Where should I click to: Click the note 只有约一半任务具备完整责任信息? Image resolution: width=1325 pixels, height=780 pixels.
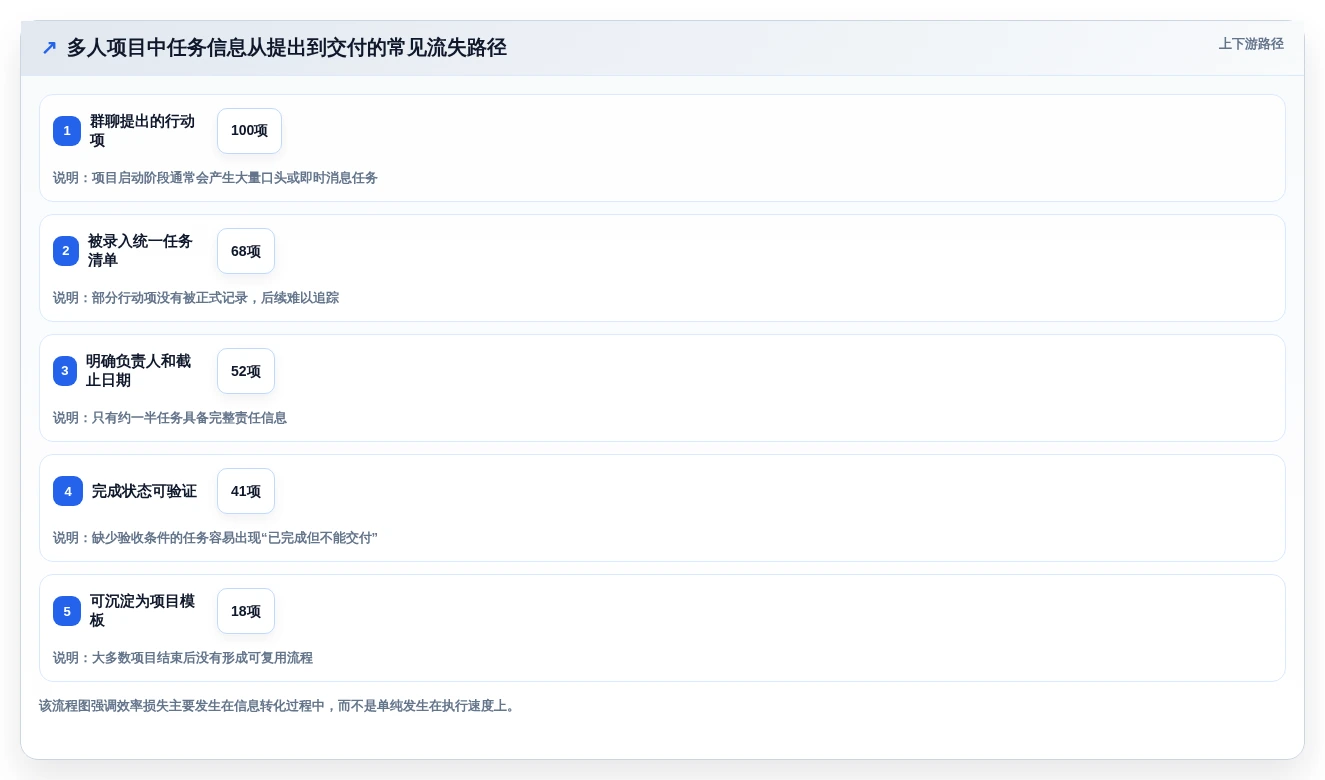click(x=170, y=418)
